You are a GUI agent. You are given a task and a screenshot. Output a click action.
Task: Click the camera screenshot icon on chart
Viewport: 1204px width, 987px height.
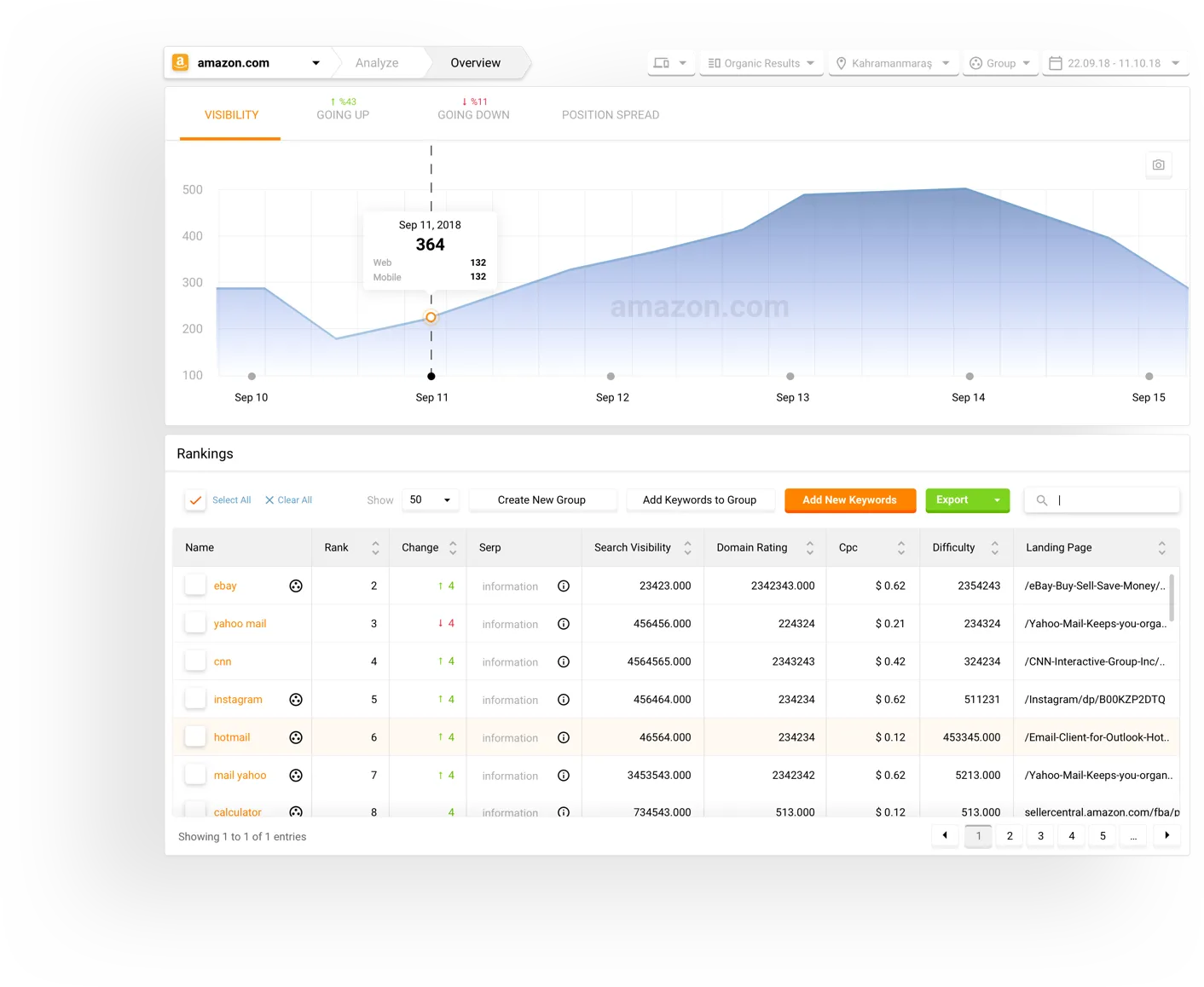tap(1158, 164)
